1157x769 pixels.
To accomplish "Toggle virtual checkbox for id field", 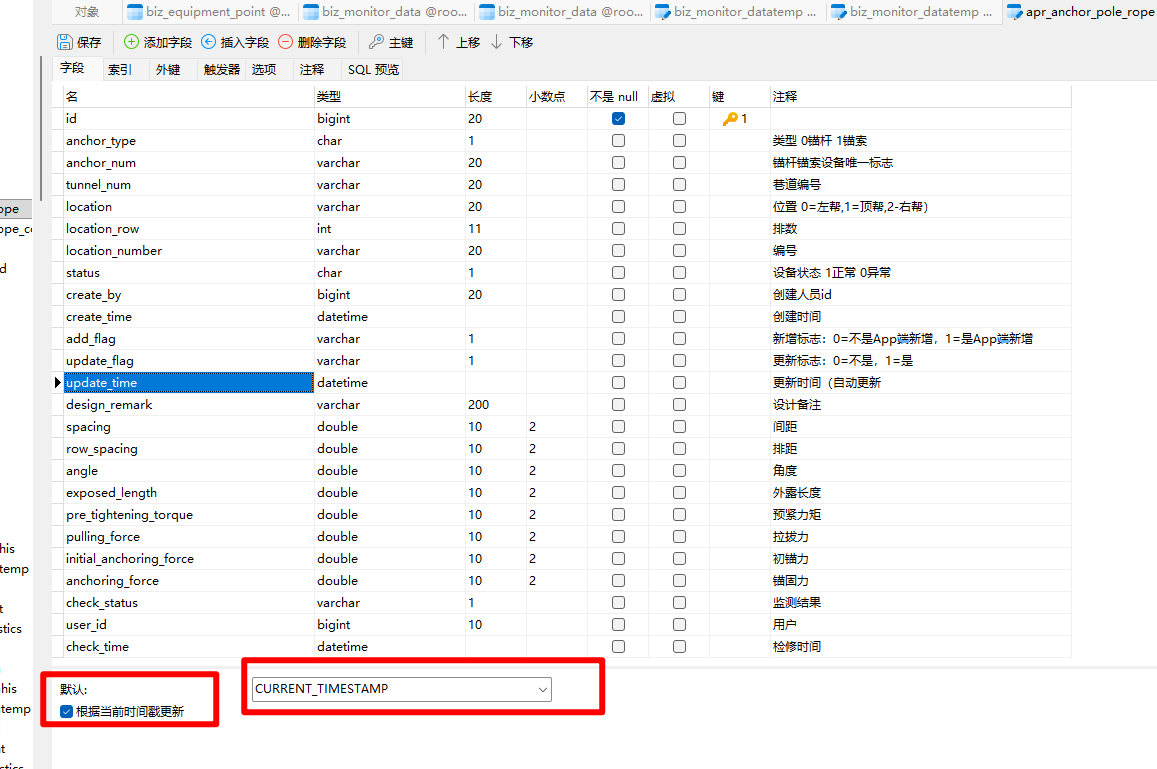I will pyautogui.click(x=680, y=119).
